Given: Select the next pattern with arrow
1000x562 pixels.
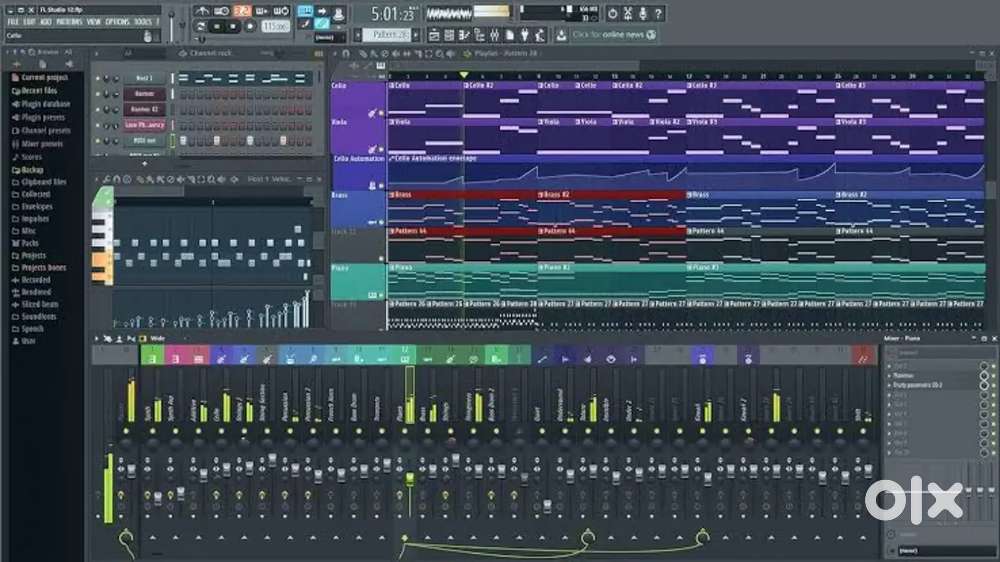Looking at the screenshot, I should coord(415,34).
